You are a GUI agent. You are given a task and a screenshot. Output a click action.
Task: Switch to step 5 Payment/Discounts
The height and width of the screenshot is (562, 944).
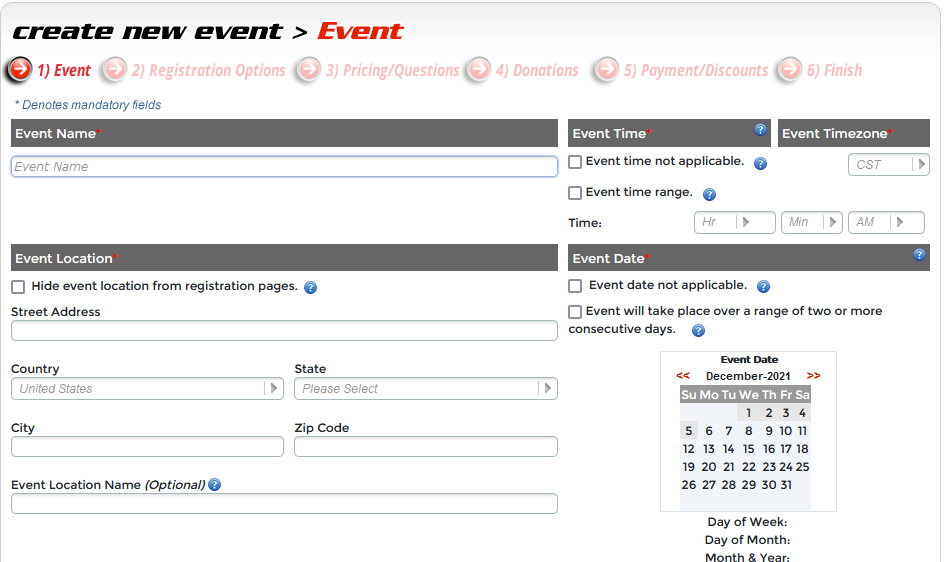pos(682,70)
